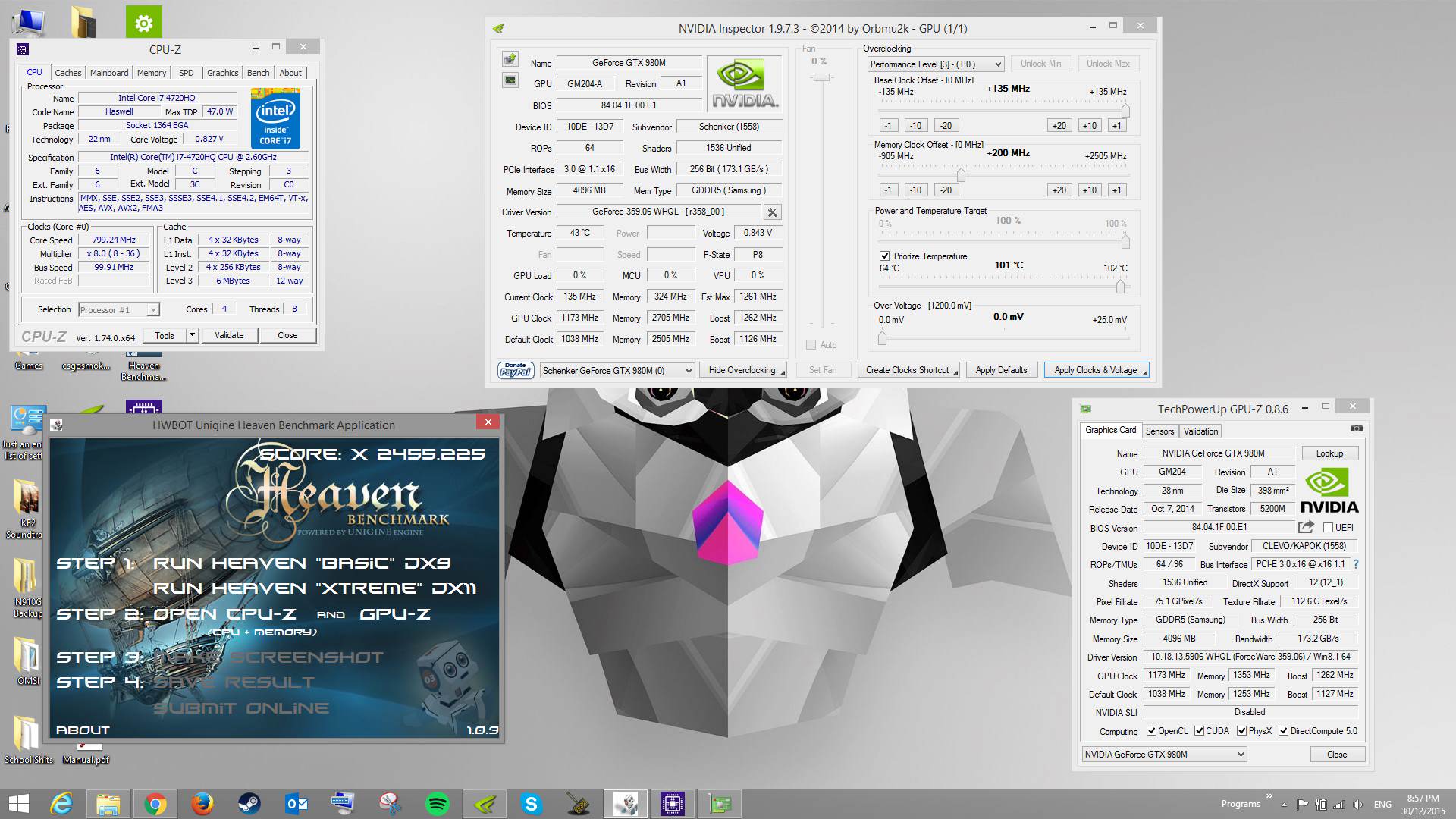Screen dimensions: 1456x819
Task: Click ABOUT in HWBOT Heaven window
Action: (83, 730)
